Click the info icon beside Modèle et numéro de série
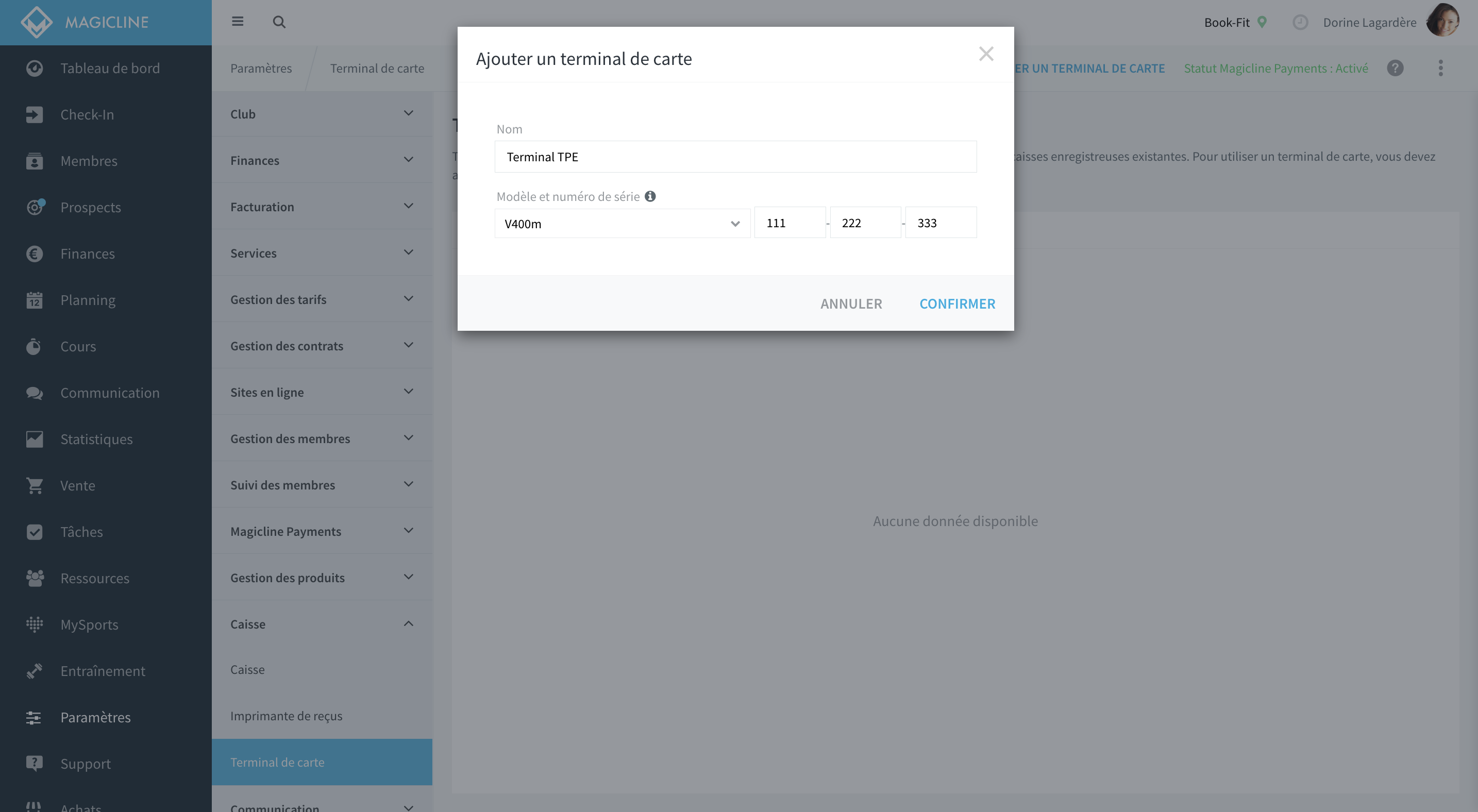The height and width of the screenshot is (812, 1478). pos(650,196)
